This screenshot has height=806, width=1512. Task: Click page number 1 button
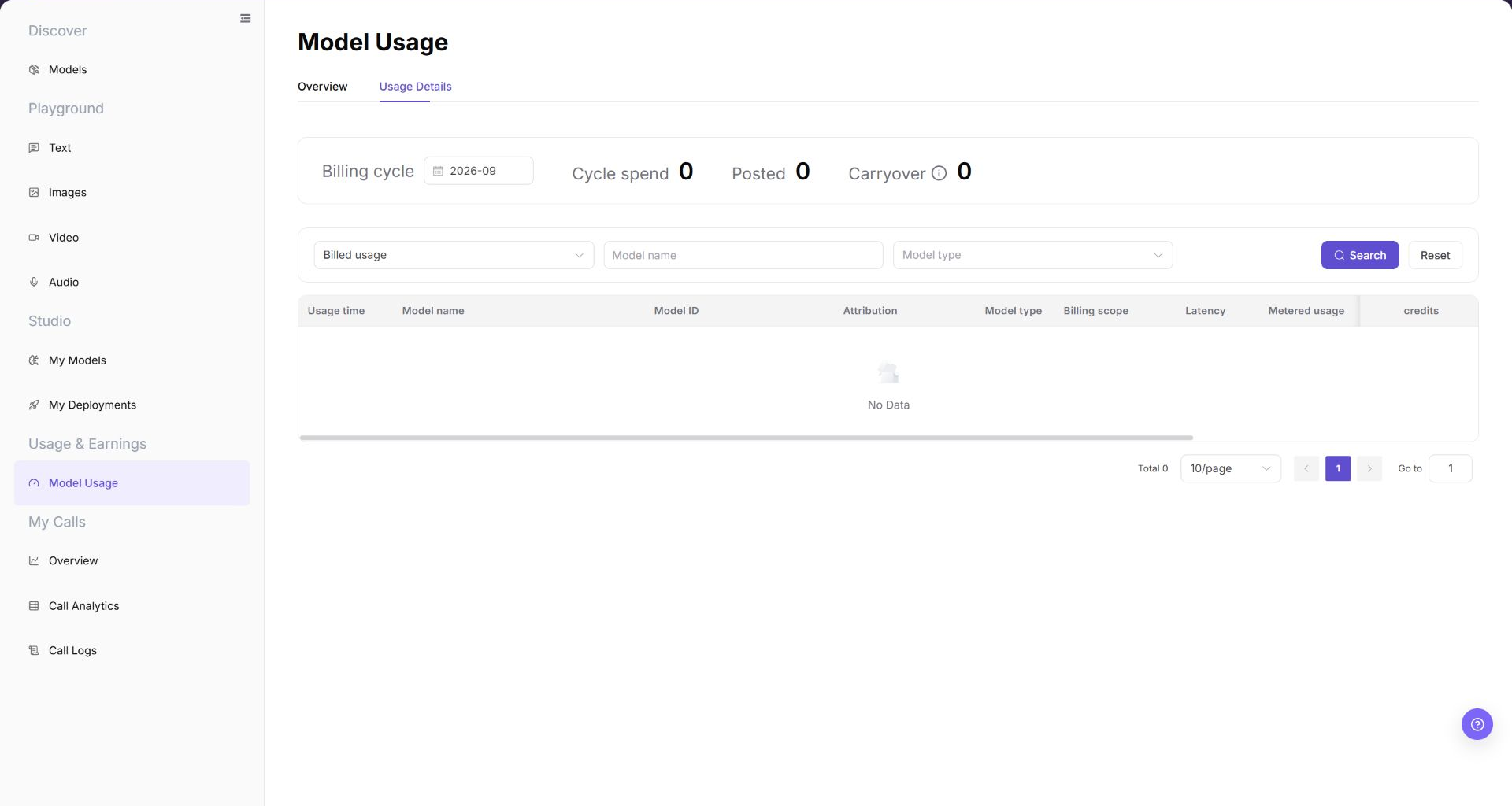click(x=1338, y=468)
